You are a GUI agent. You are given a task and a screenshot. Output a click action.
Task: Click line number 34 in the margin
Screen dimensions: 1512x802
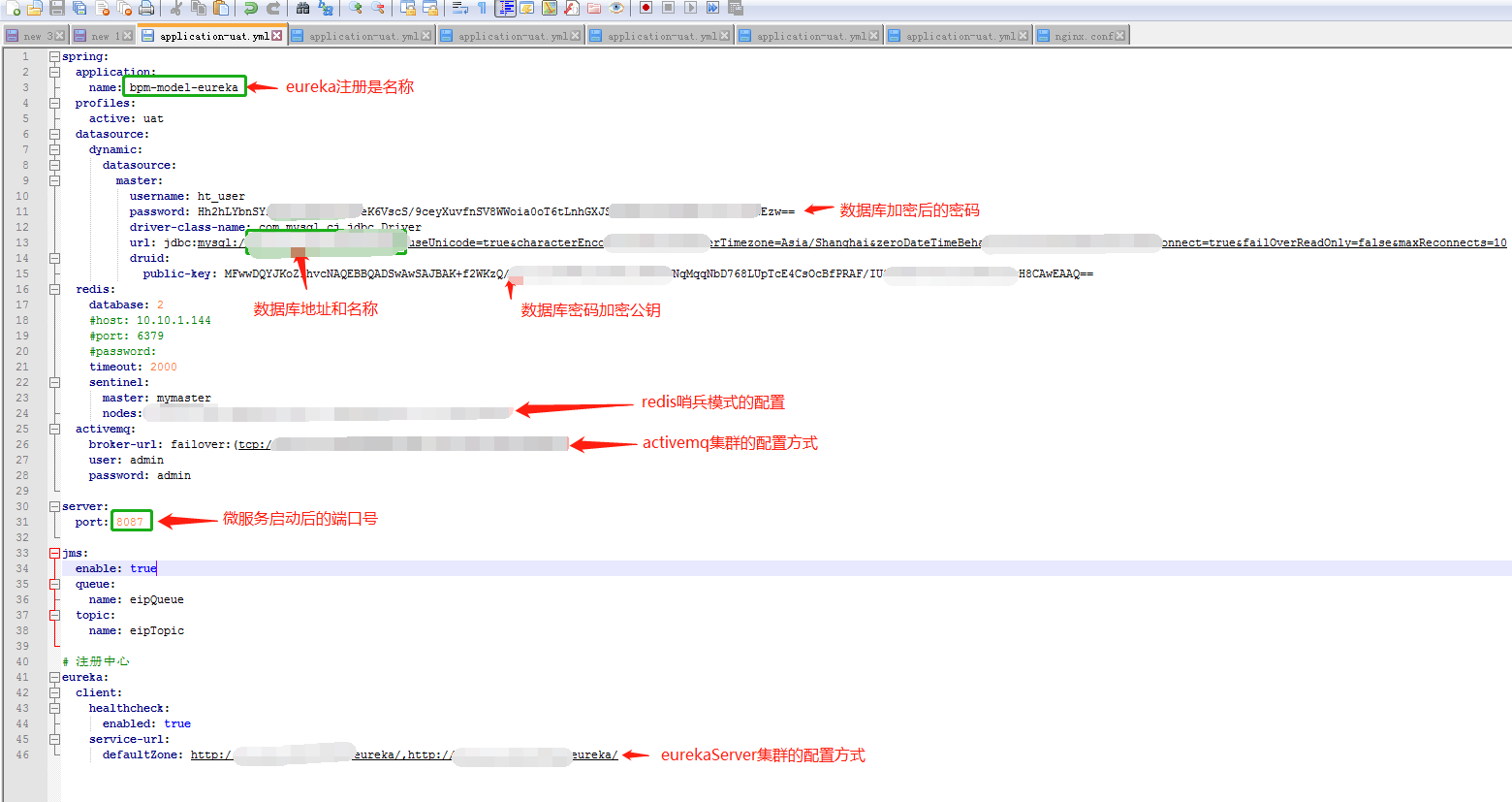(22, 569)
